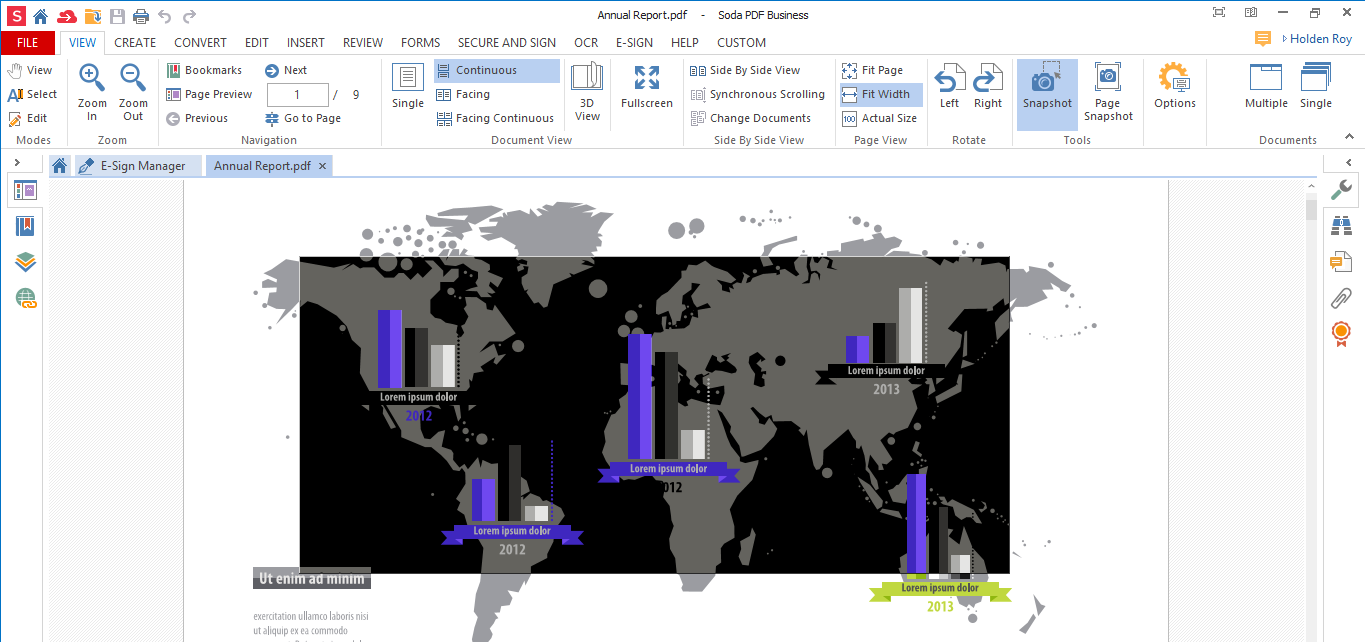Open the FILE menu
Image resolution: width=1365 pixels, height=642 pixels.
[x=28, y=43]
